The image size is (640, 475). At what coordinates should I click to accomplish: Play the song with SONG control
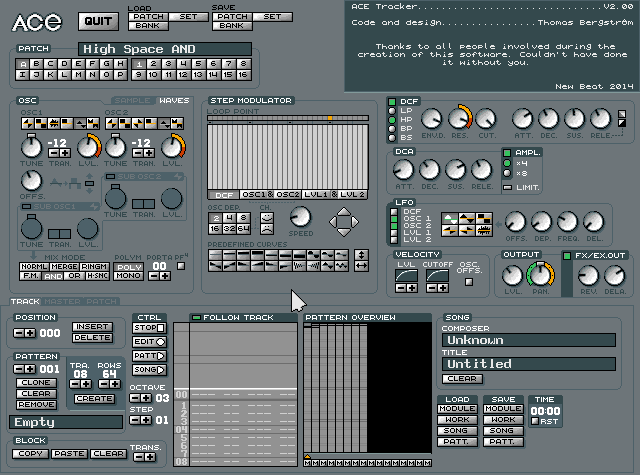(149, 370)
